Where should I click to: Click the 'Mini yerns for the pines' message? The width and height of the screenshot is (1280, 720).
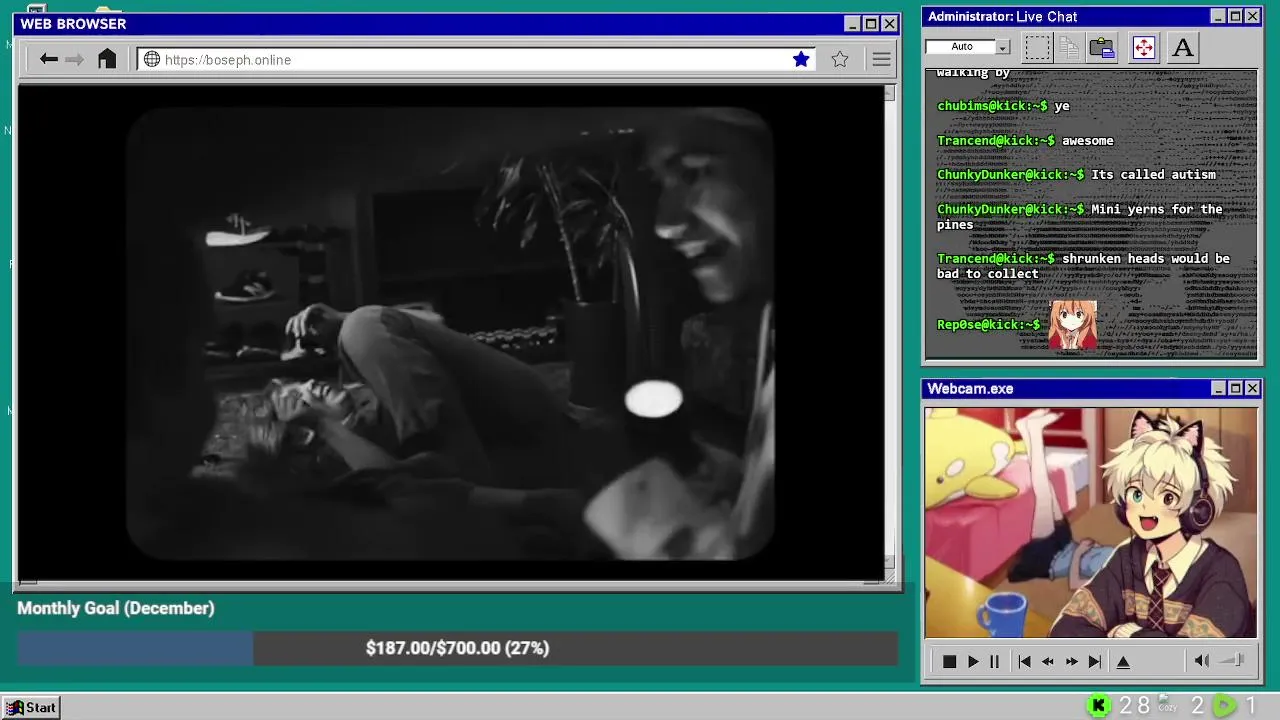point(1080,217)
